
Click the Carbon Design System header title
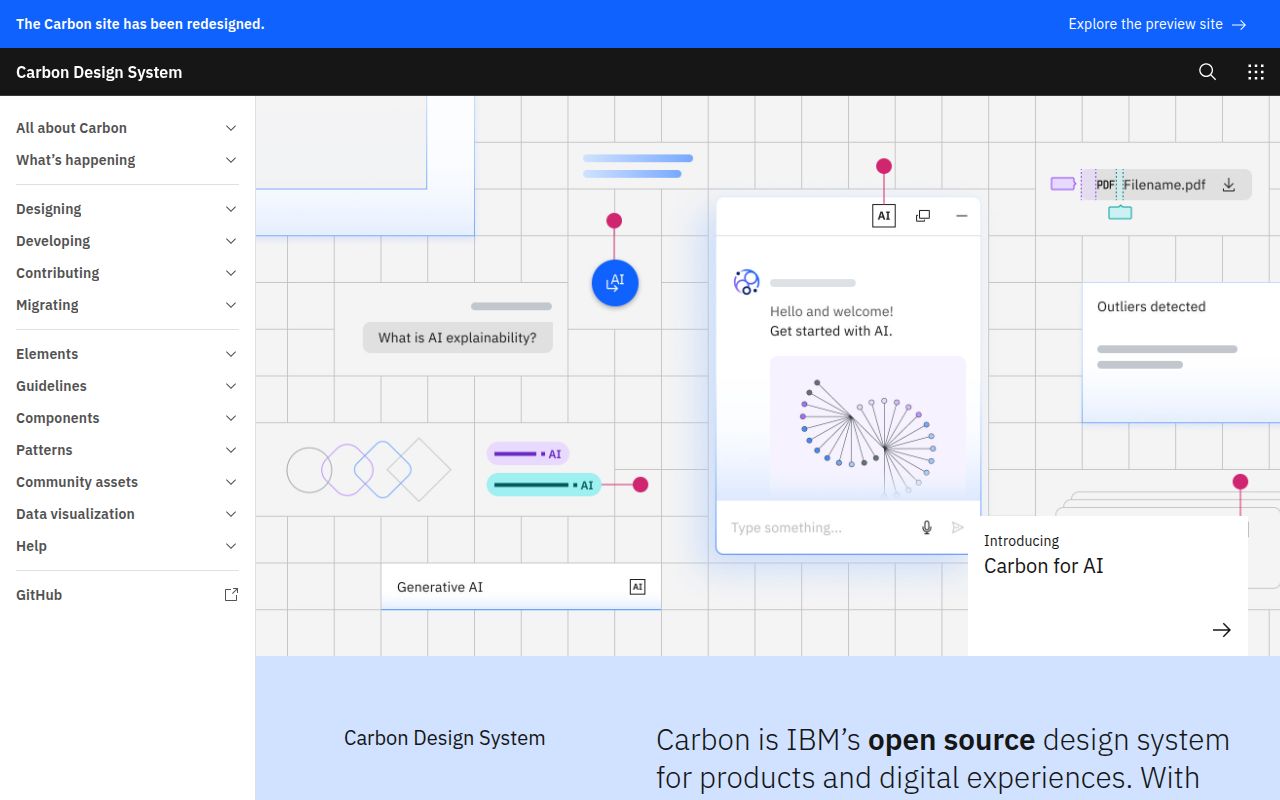99,72
